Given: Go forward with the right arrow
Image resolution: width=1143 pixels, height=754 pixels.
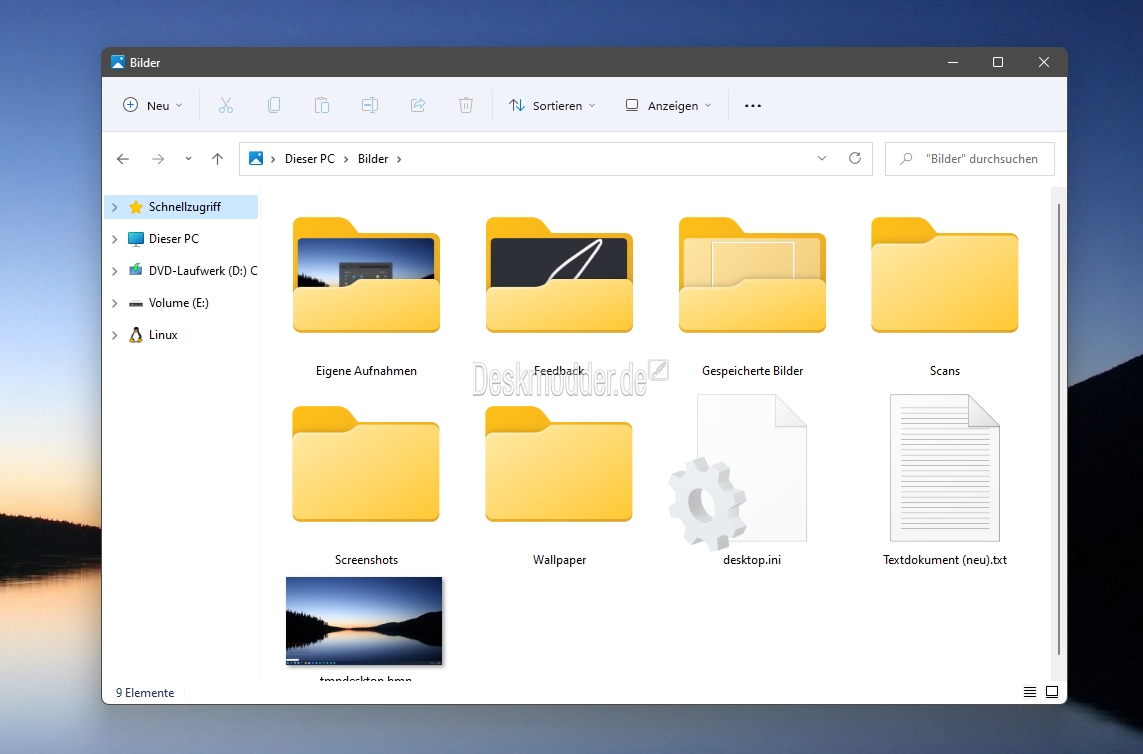Looking at the screenshot, I should pyautogui.click(x=157, y=159).
